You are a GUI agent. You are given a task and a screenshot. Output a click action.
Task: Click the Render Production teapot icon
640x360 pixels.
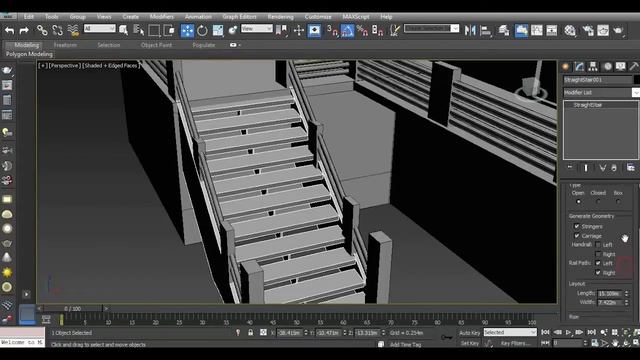click(618, 31)
